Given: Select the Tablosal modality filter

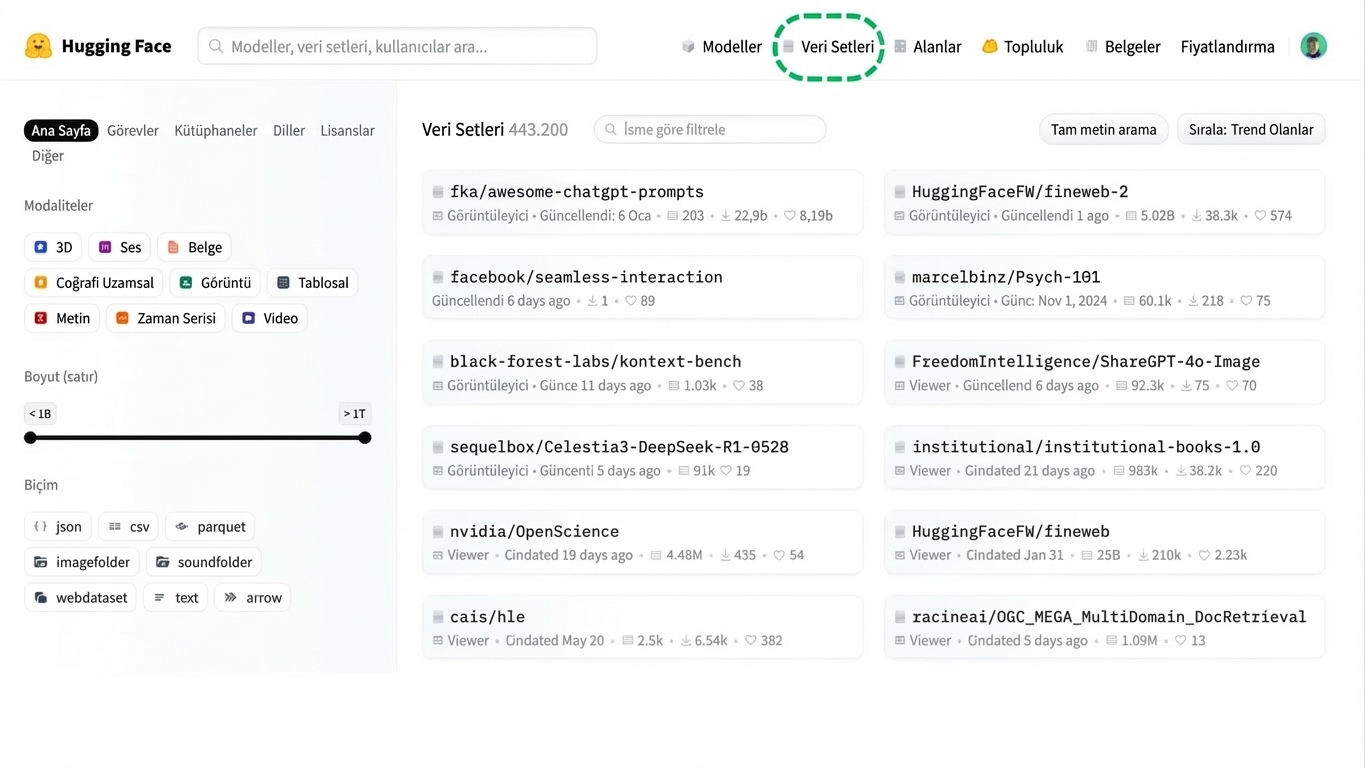Looking at the screenshot, I should [x=312, y=282].
